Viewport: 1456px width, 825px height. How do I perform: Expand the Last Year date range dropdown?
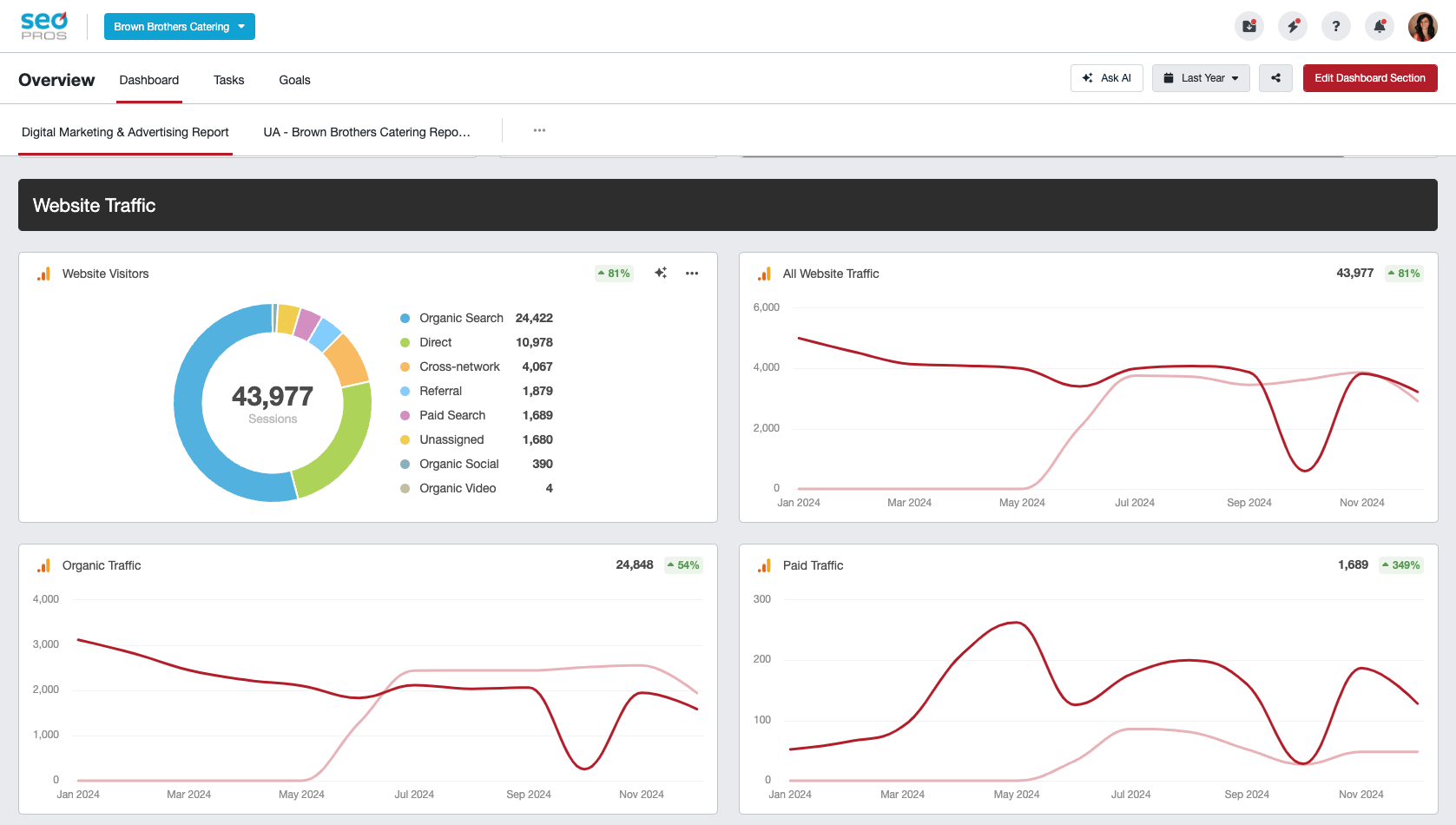coord(1201,78)
